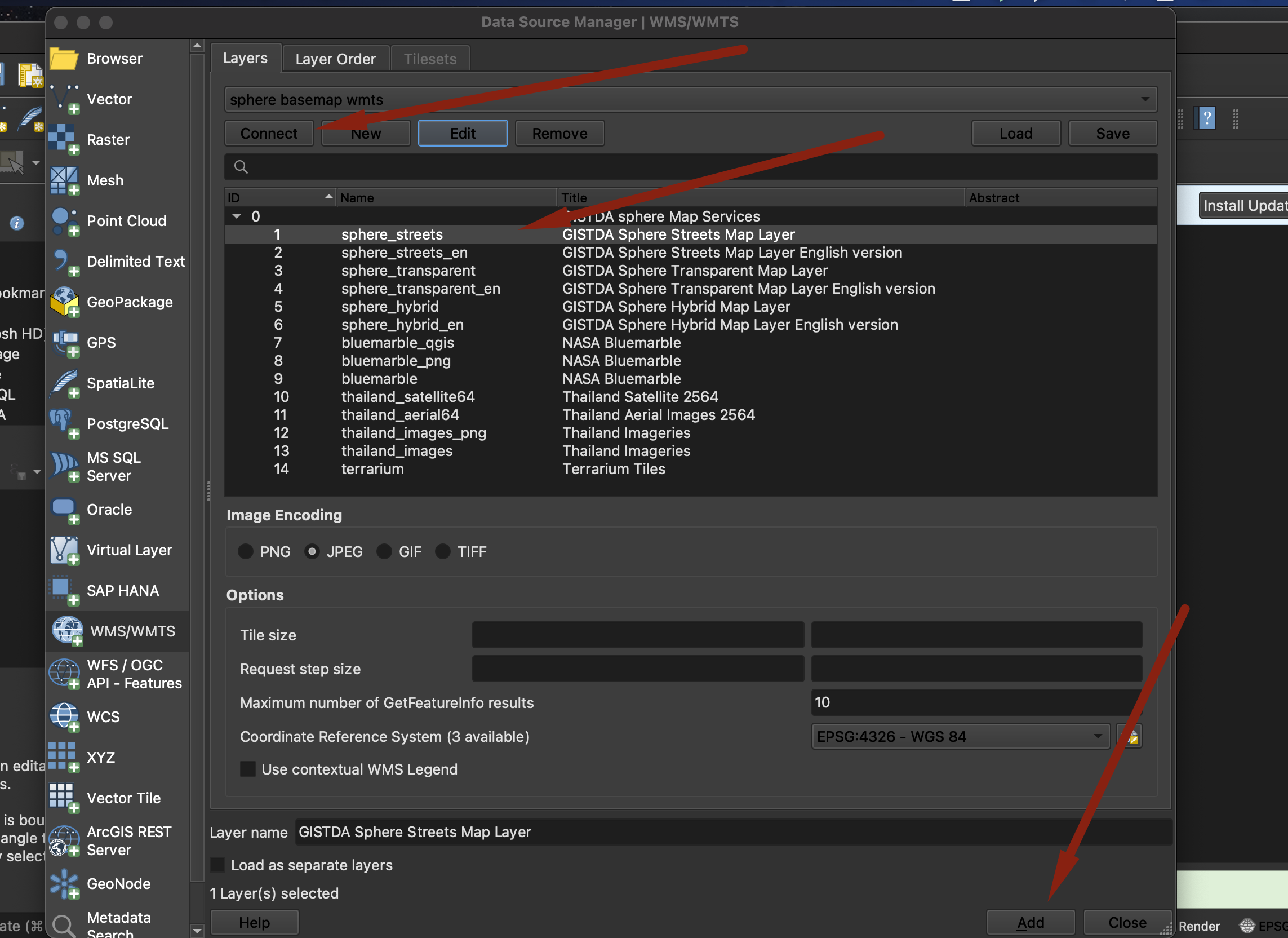The height and width of the screenshot is (938, 1288).
Task: Select the Raster data source icon
Action: (x=64, y=139)
